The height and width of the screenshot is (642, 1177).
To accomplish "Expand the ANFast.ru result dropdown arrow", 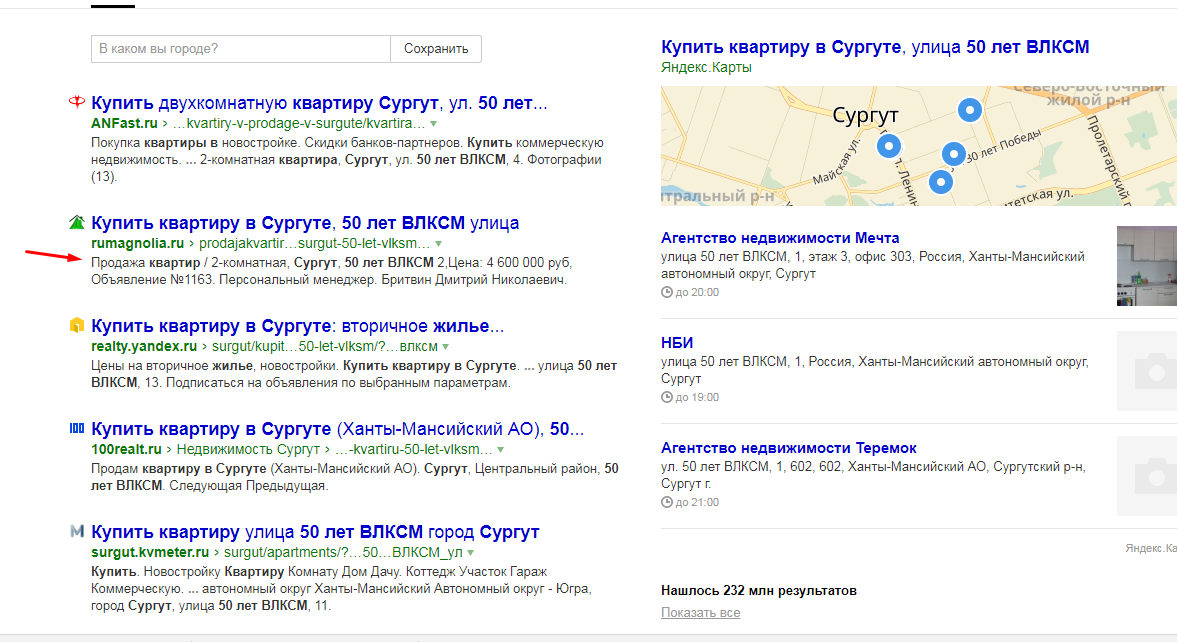I will click(x=433, y=124).
